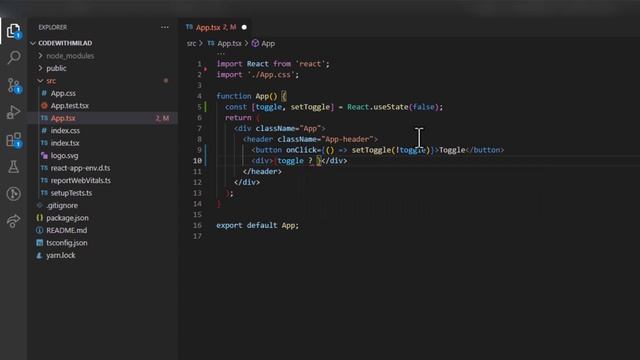Open the Testing flask icon

point(13,167)
